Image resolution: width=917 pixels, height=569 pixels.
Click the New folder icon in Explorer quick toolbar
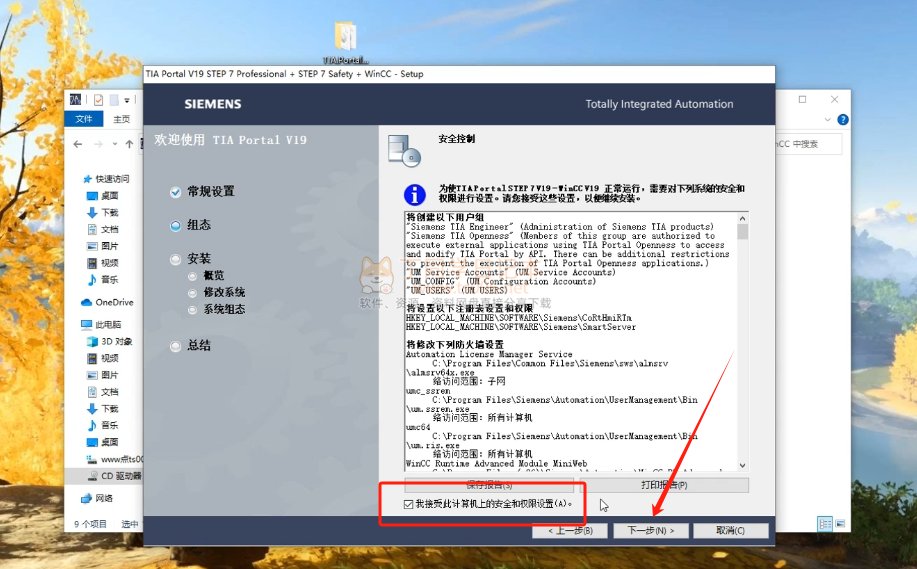[114, 100]
